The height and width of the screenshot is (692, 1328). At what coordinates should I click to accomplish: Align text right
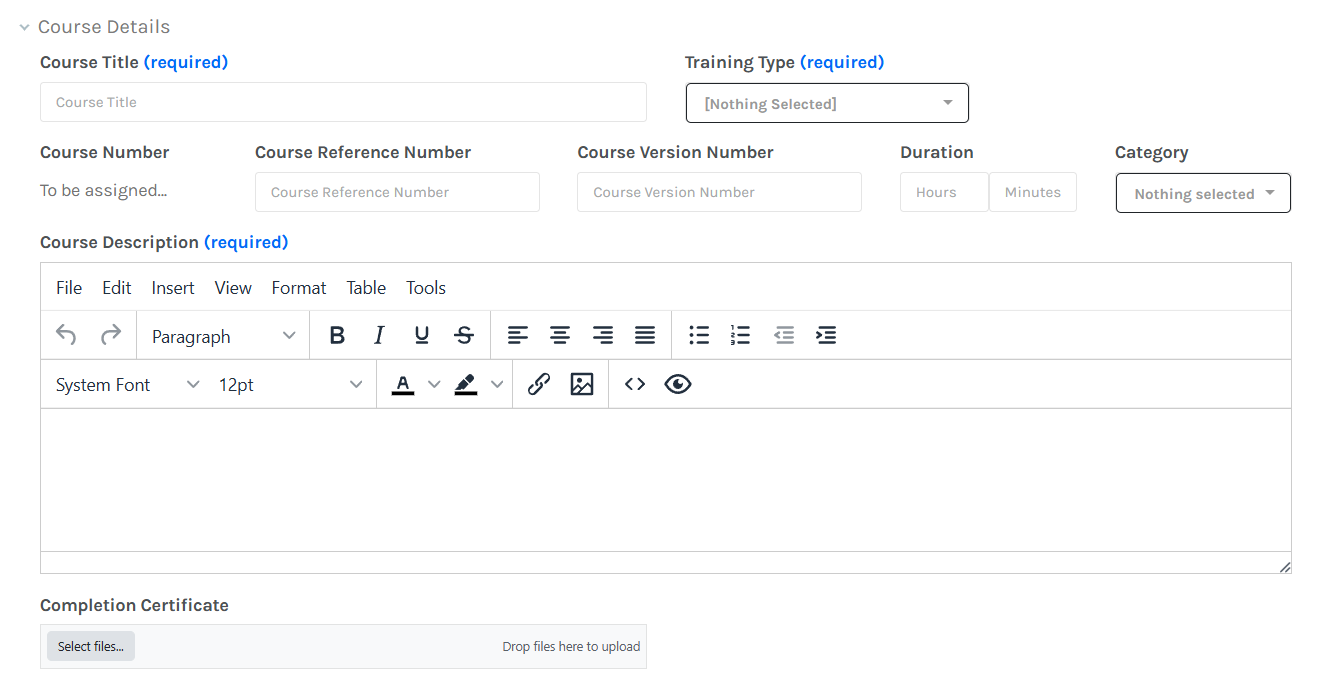coord(603,336)
